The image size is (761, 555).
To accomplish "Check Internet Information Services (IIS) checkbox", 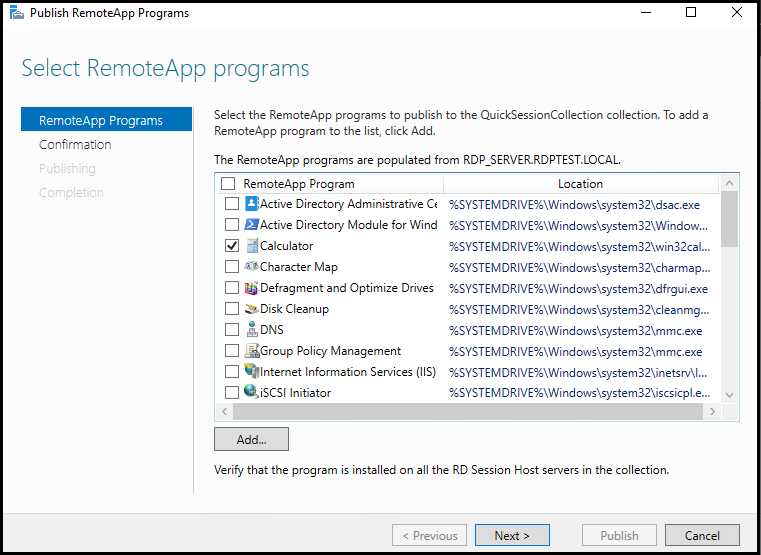I will point(232,372).
